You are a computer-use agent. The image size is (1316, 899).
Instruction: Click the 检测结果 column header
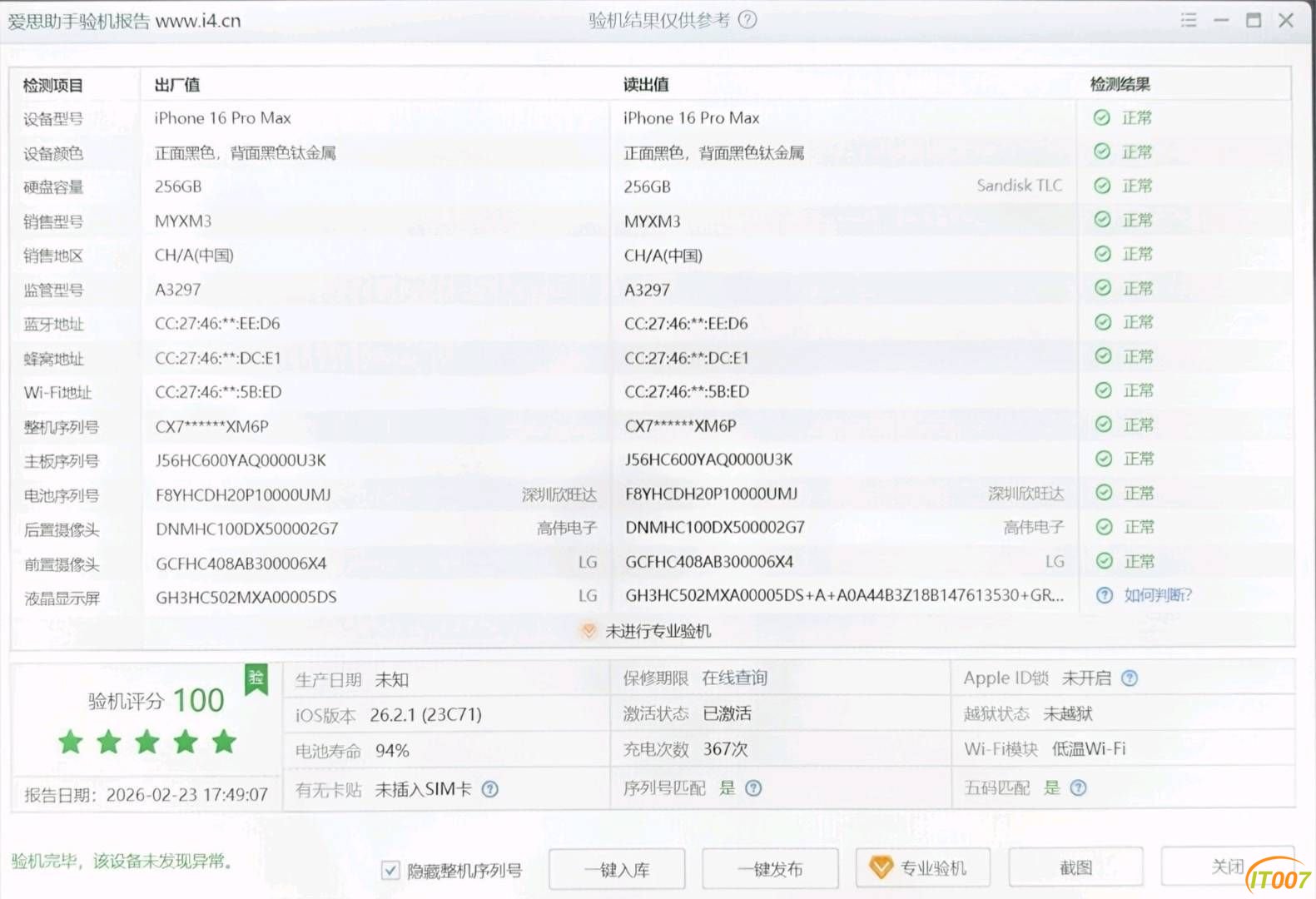(1120, 84)
